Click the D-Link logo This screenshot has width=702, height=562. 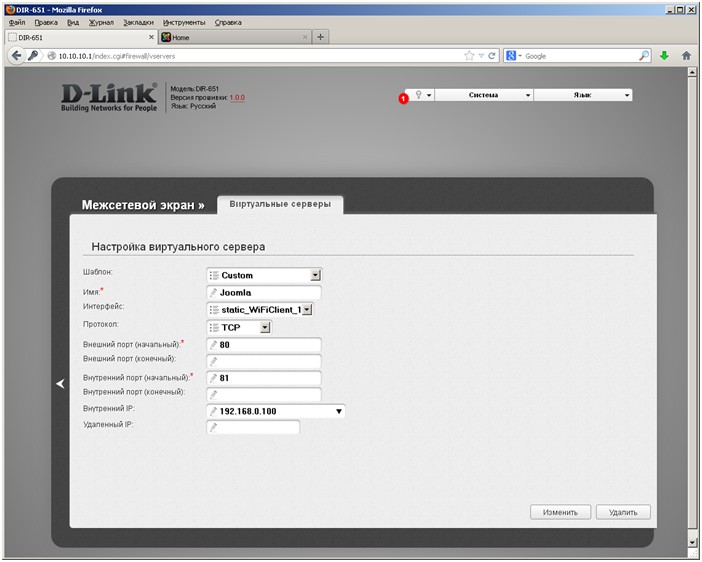(109, 97)
